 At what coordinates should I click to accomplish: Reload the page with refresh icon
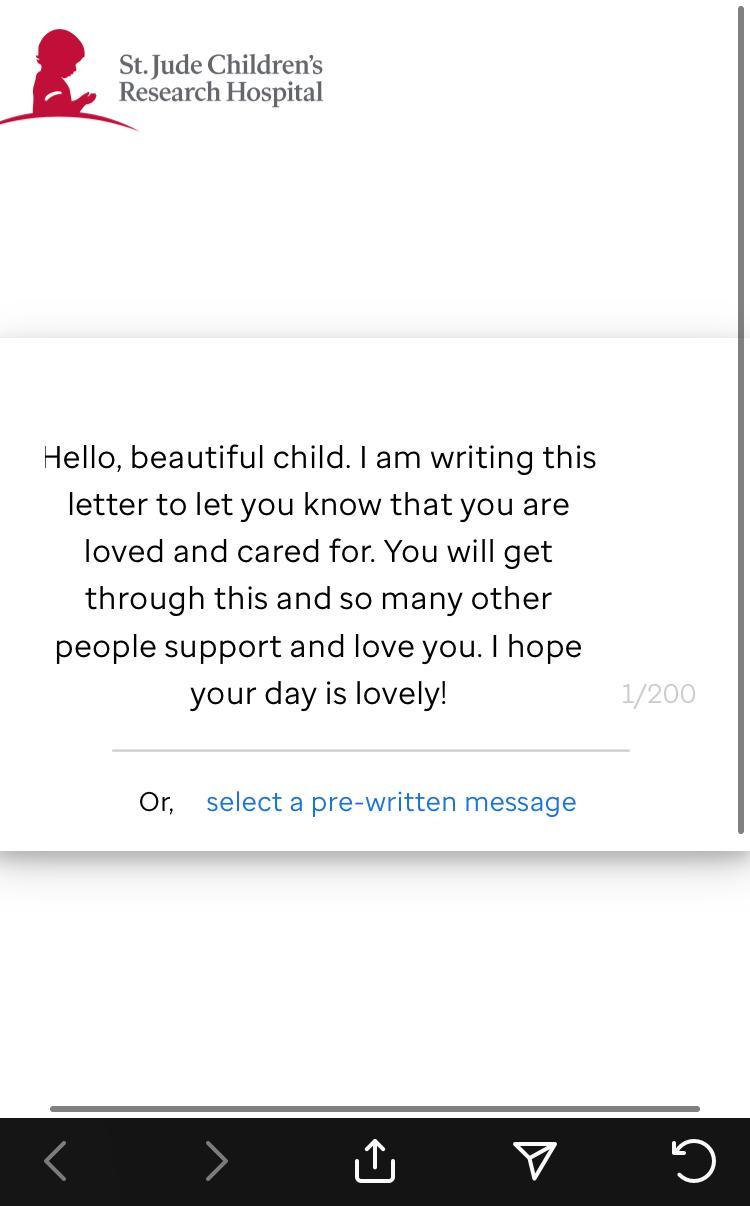pos(693,1161)
